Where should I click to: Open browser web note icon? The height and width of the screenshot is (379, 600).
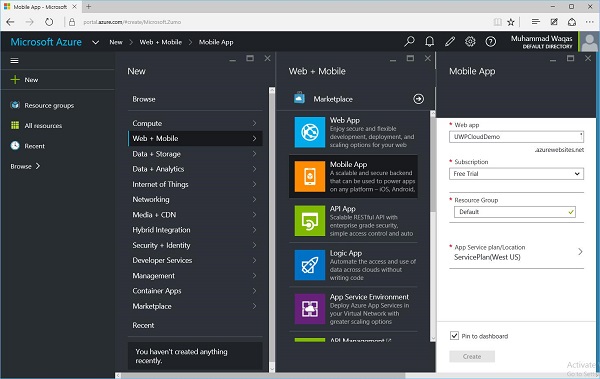(x=554, y=22)
